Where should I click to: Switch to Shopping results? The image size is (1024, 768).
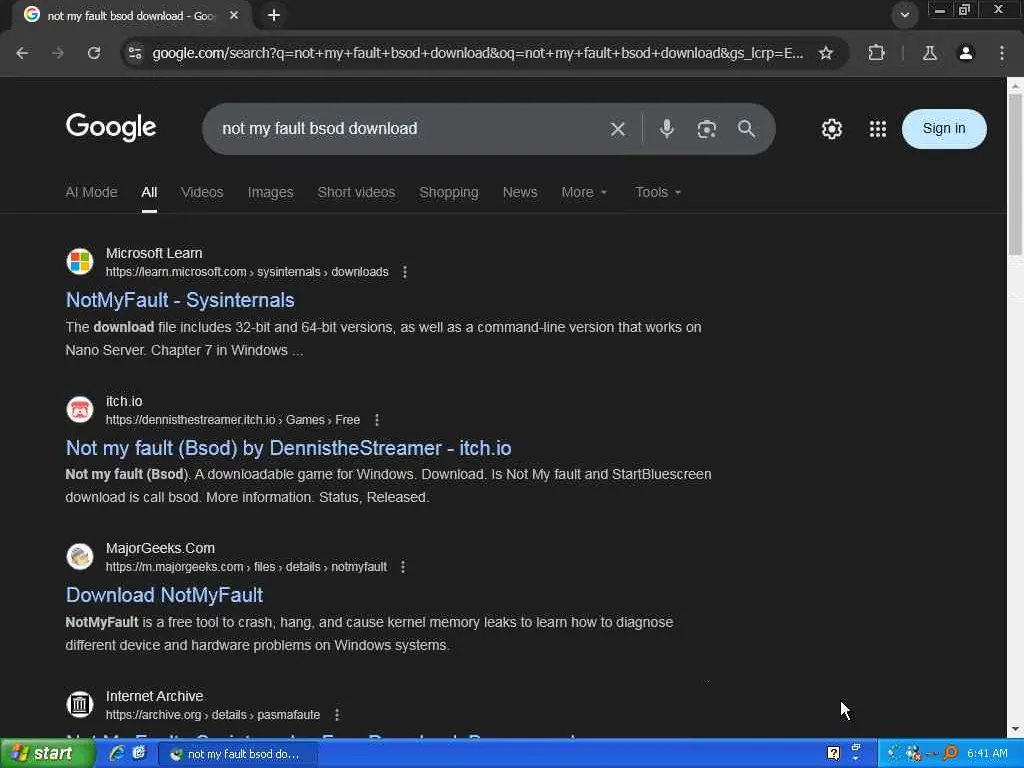point(449,192)
